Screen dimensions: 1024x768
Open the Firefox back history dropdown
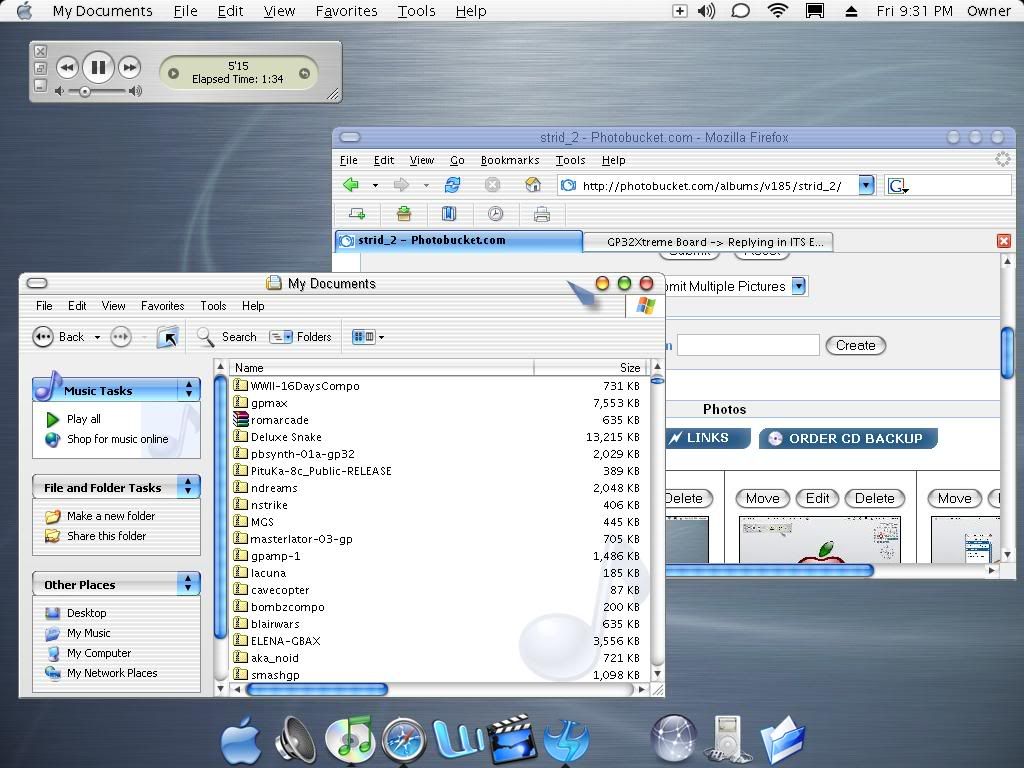(x=375, y=185)
